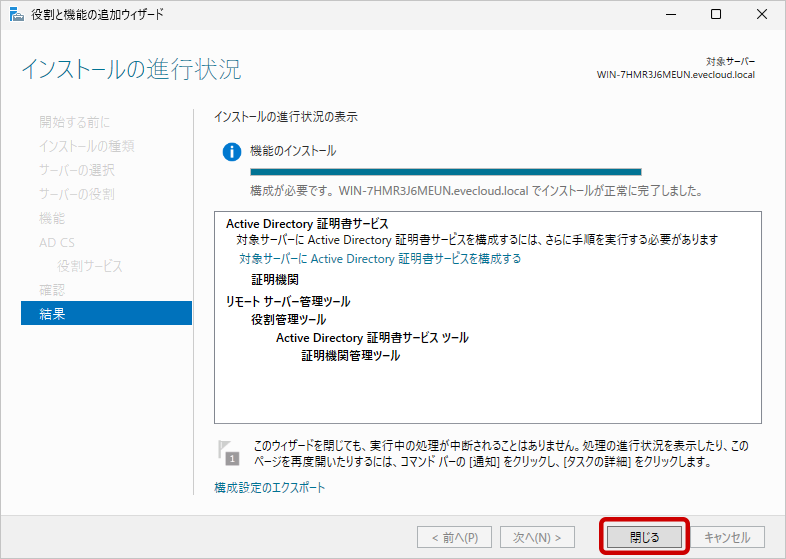Minimize the wizard window
The height and width of the screenshot is (559, 786).
(x=669, y=15)
